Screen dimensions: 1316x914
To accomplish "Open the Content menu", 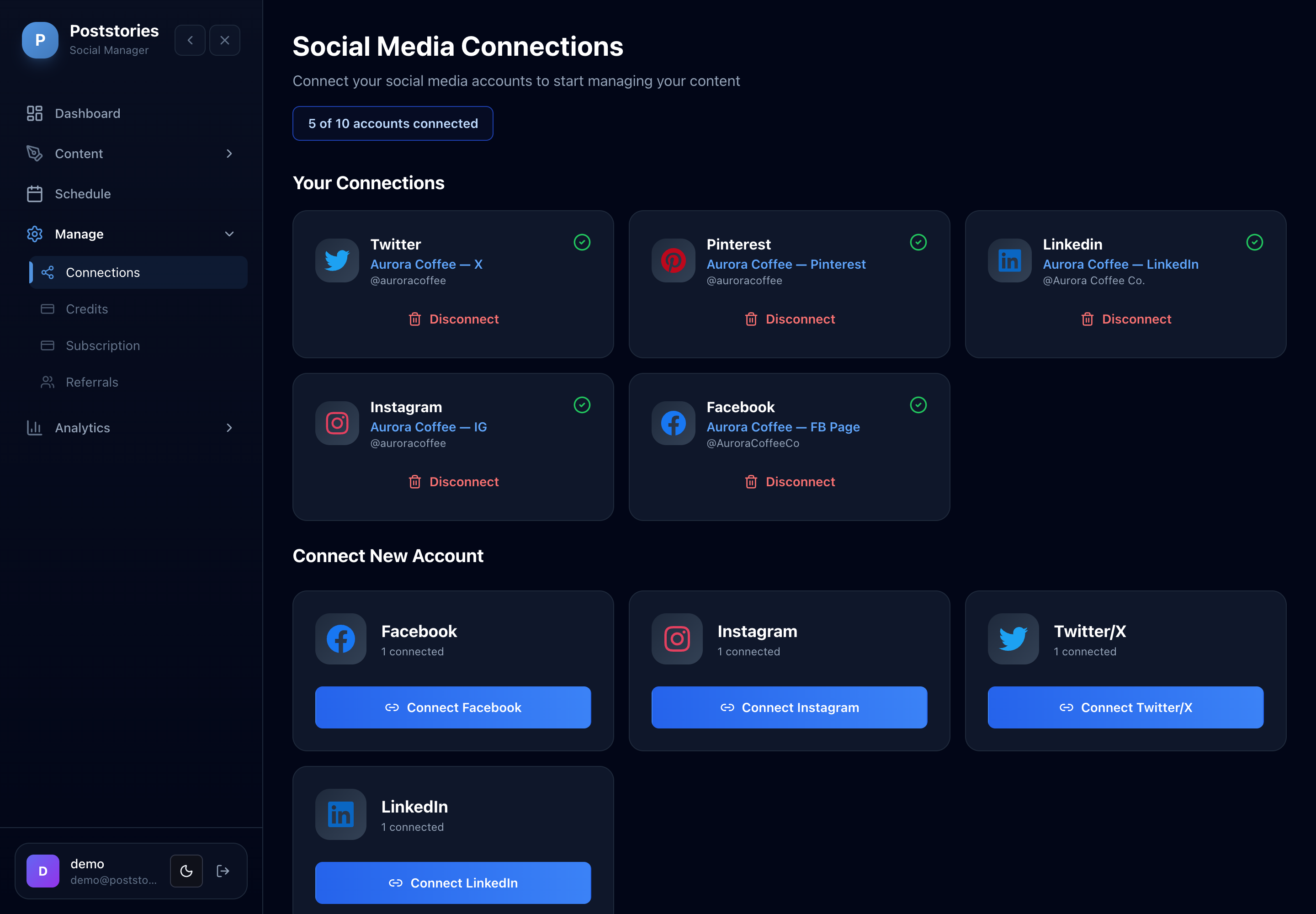I will (x=131, y=154).
